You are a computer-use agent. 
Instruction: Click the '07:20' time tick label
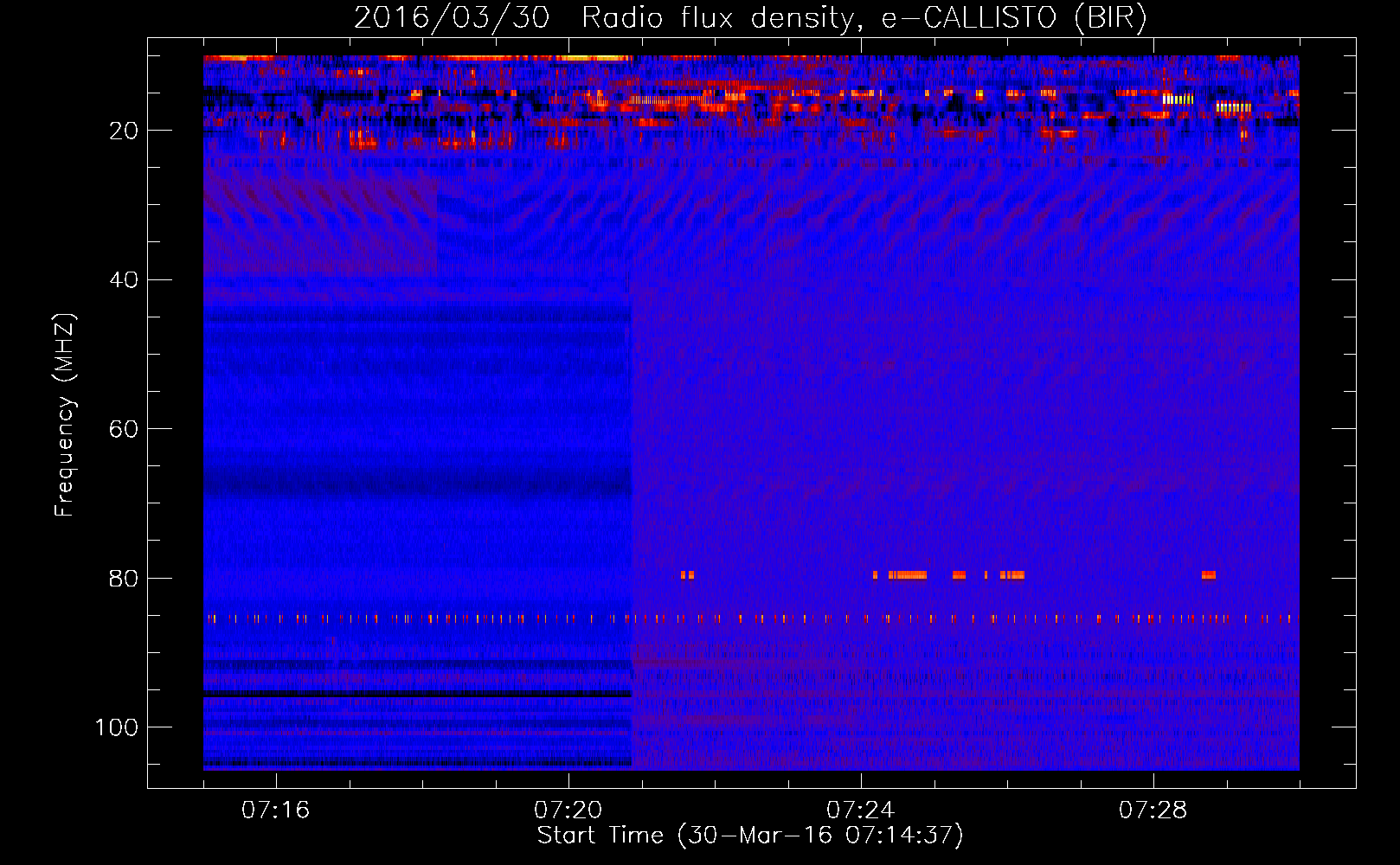point(568,811)
